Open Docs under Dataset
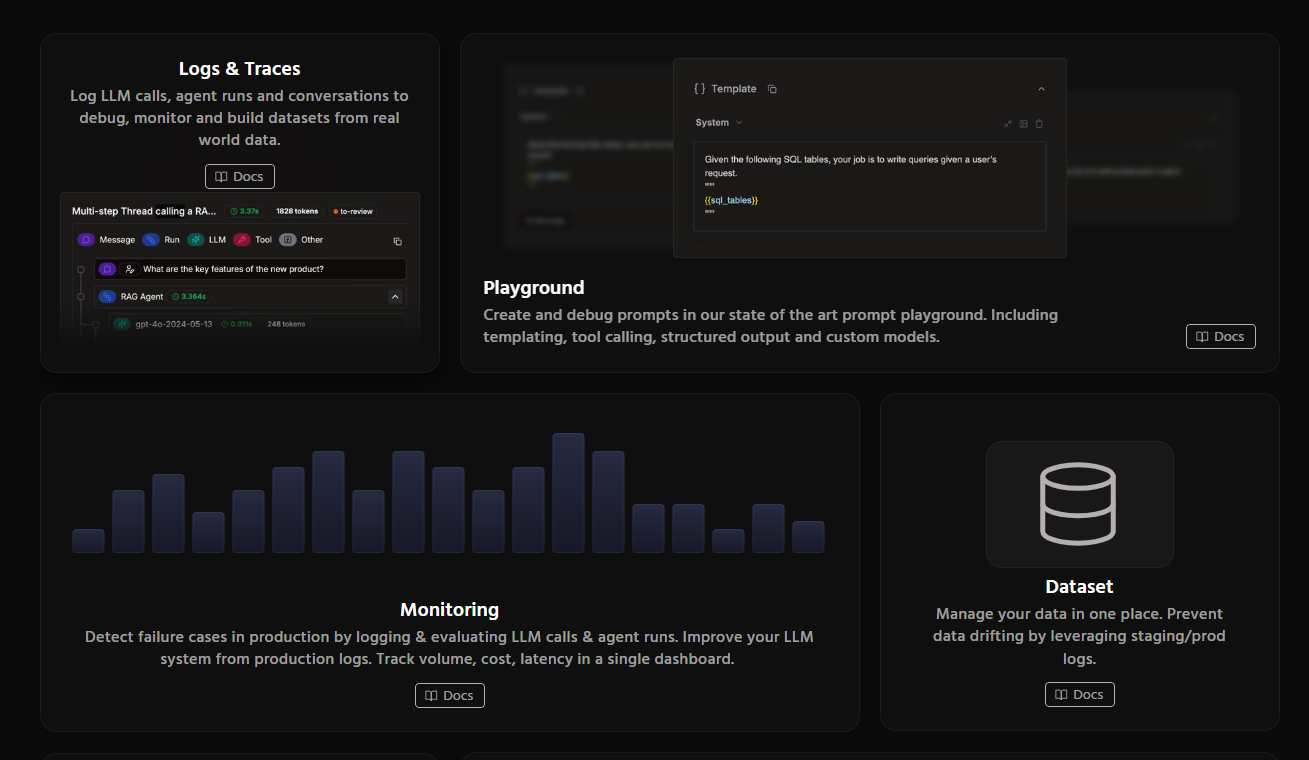Screen dimensions: 1309x760 1080,695
